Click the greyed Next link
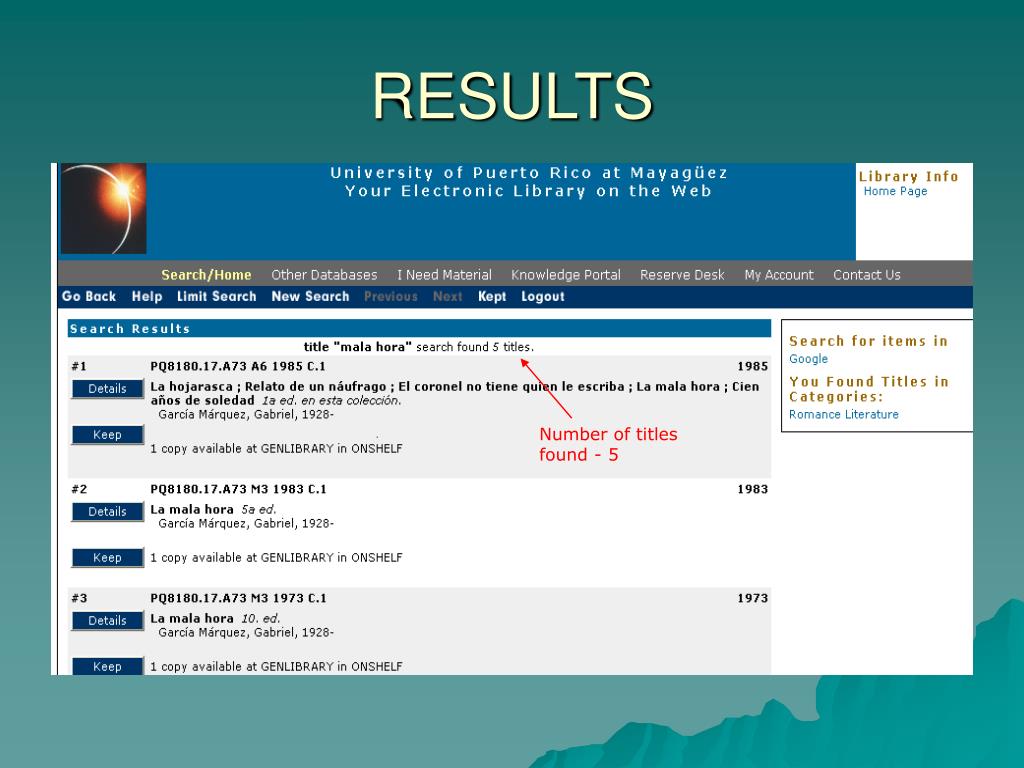Image resolution: width=1024 pixels, height=768 pixels. (x=447, y=296)
